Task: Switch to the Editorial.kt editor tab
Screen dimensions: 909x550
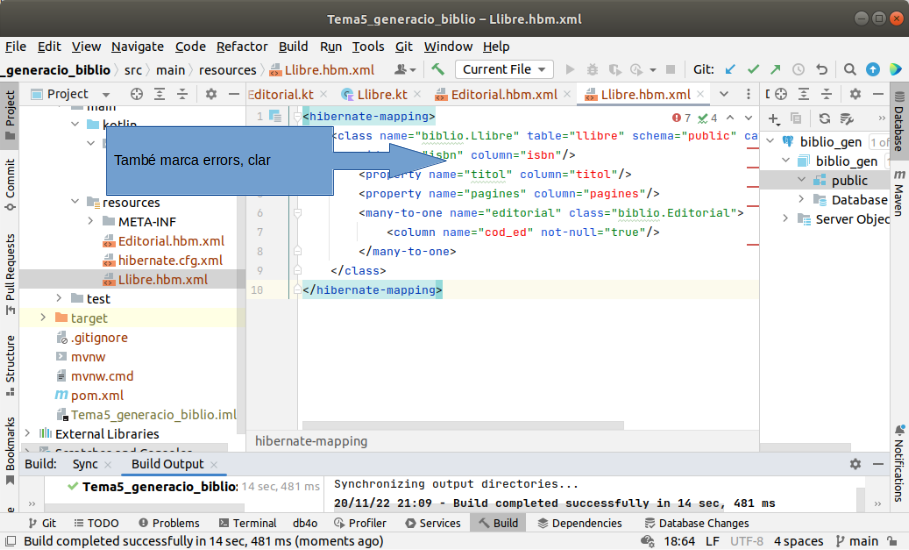Action: click(x=281, y=94)
